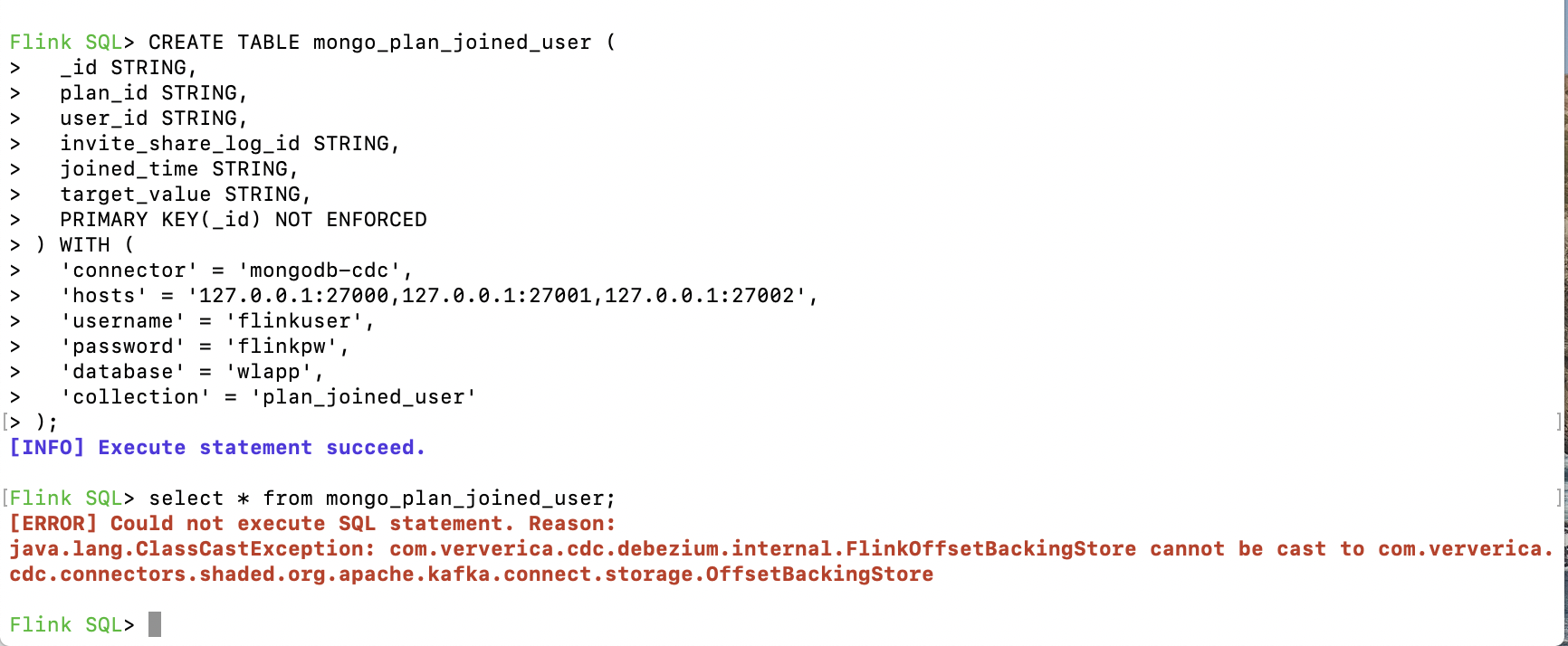Click the 'hosts' value with 127.0.0.1 ports
Image resolution: width=1568 pixels, height=646 pixels.
click(502, 296)
